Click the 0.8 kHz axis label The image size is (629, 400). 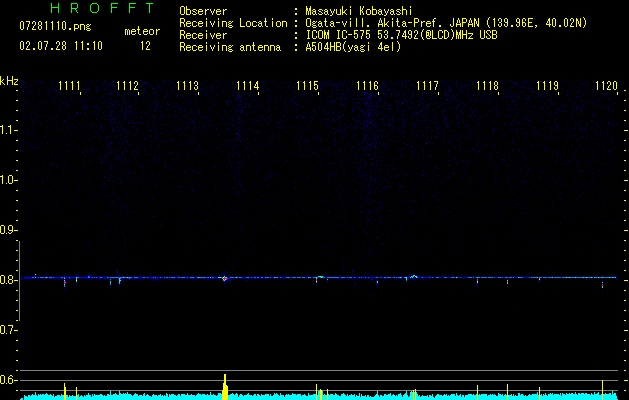[8, 280]
